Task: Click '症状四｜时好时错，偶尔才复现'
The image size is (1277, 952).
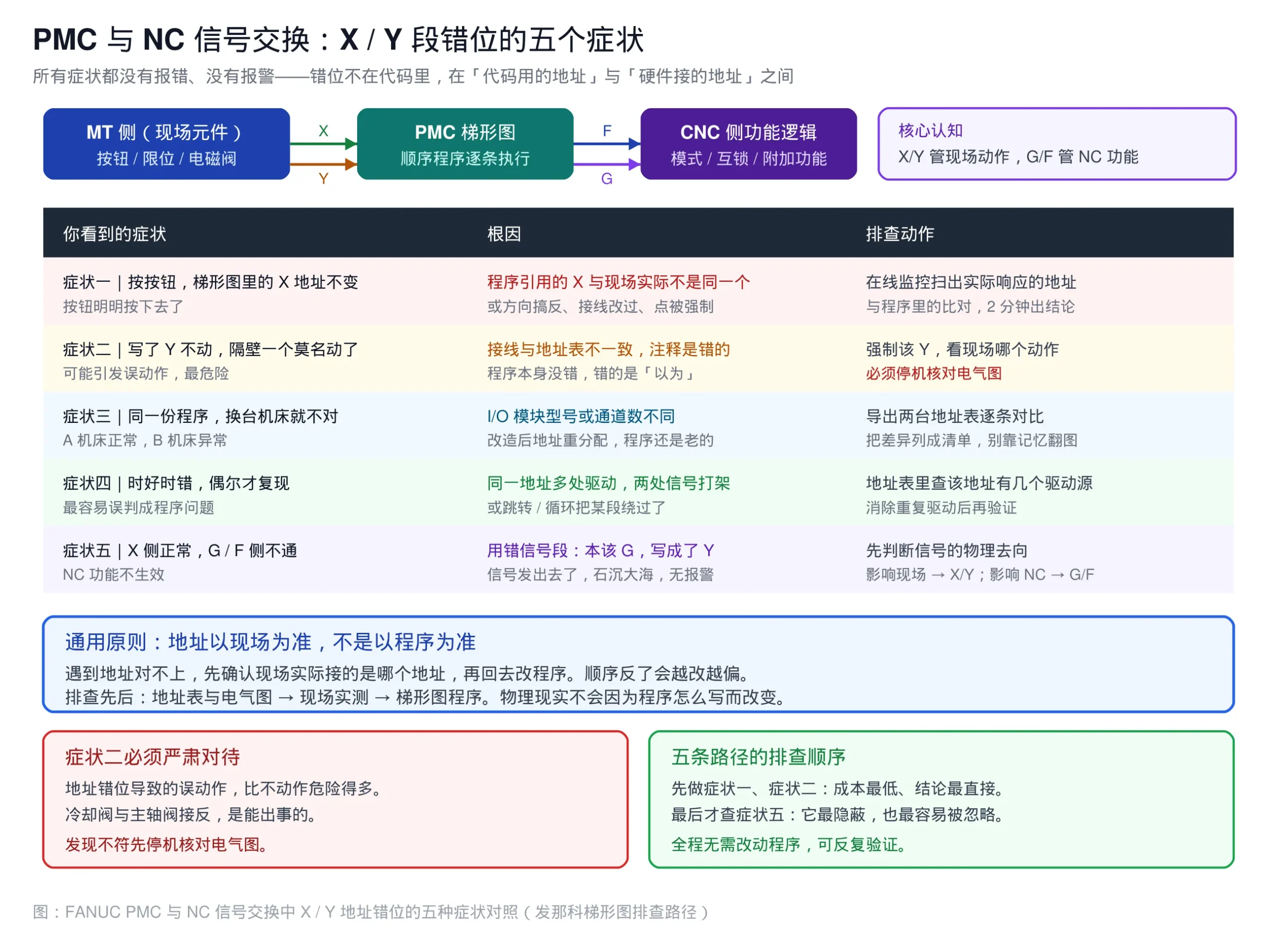Action: click(x=176, y=483)
